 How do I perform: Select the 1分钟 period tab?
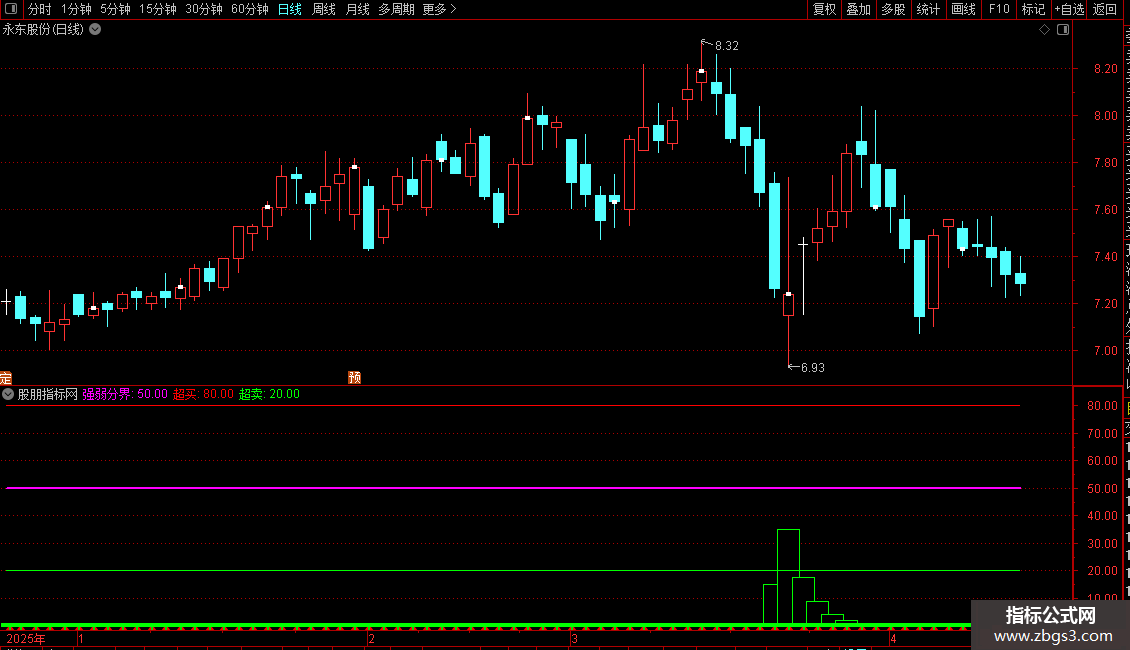click(x=76, y=9)
